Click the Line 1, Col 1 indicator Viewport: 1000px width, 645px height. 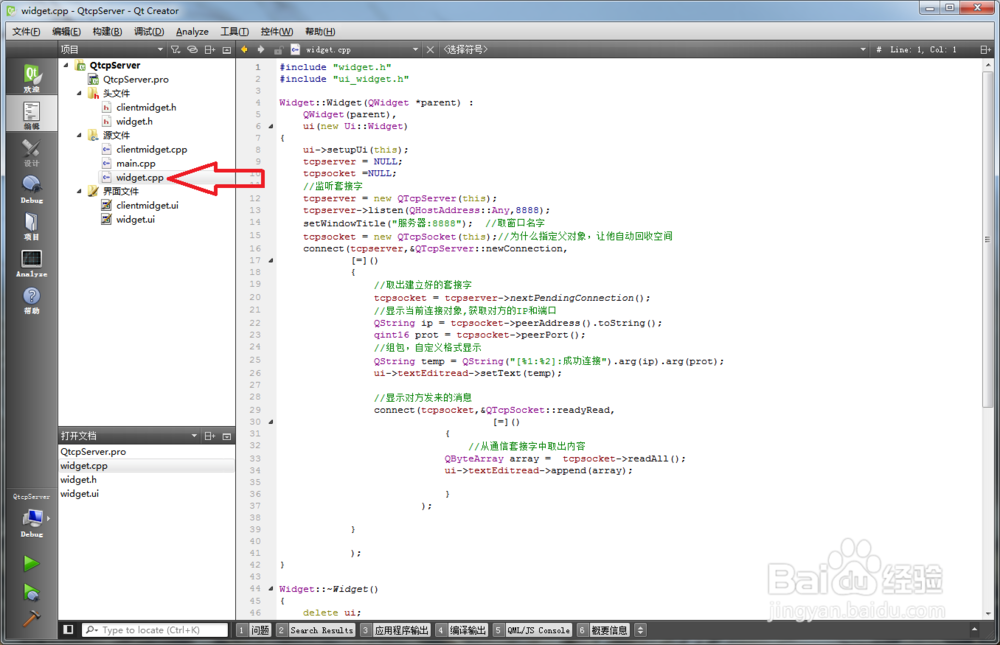coord(923,49)
